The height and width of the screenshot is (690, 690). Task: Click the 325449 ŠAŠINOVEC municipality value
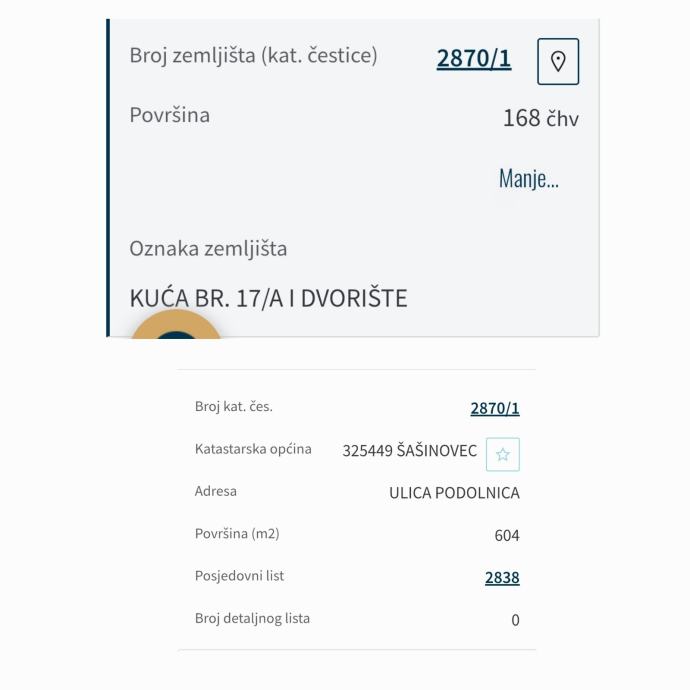409,451
